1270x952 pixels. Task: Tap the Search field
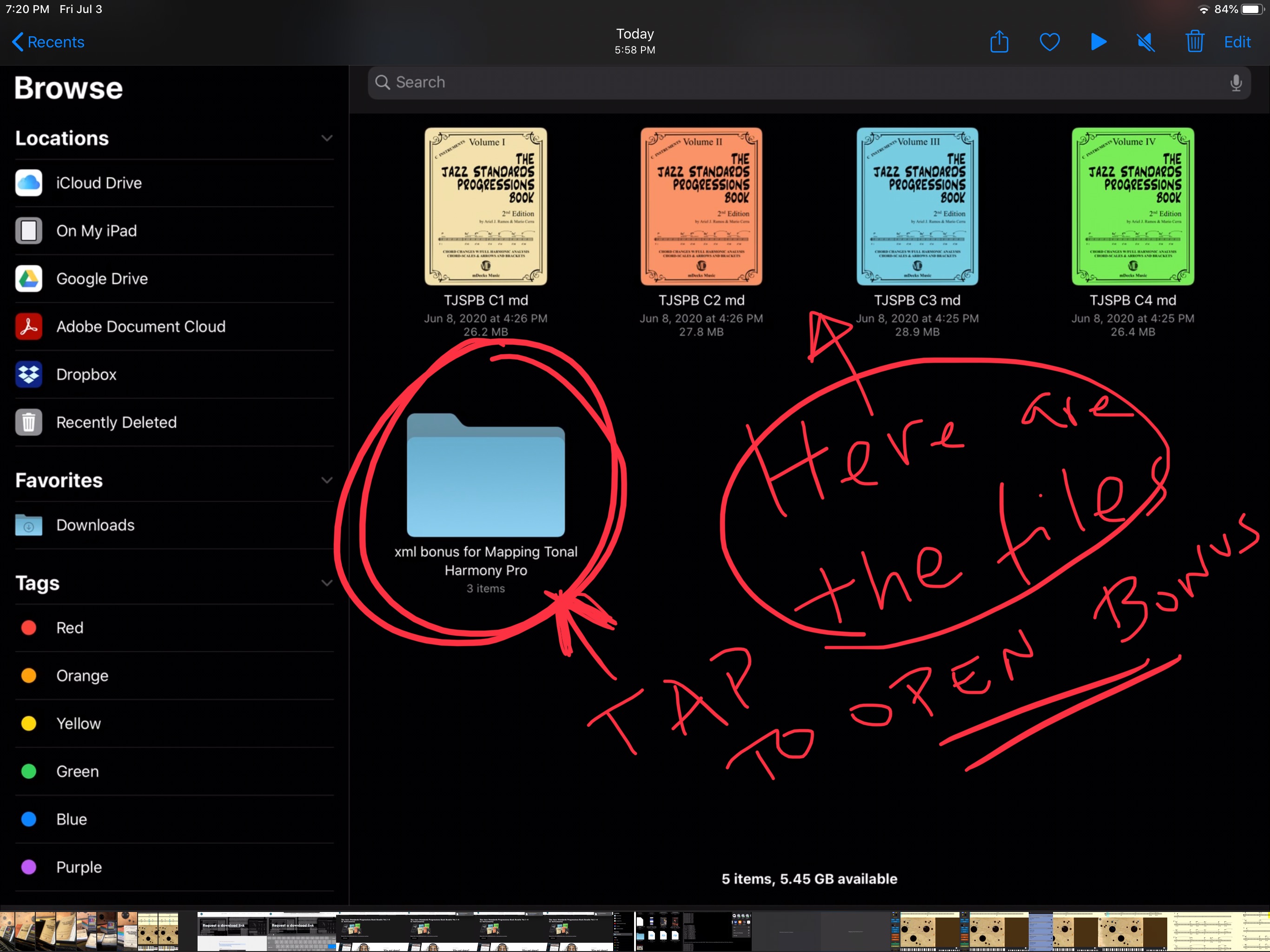click(x=808, y=82)
